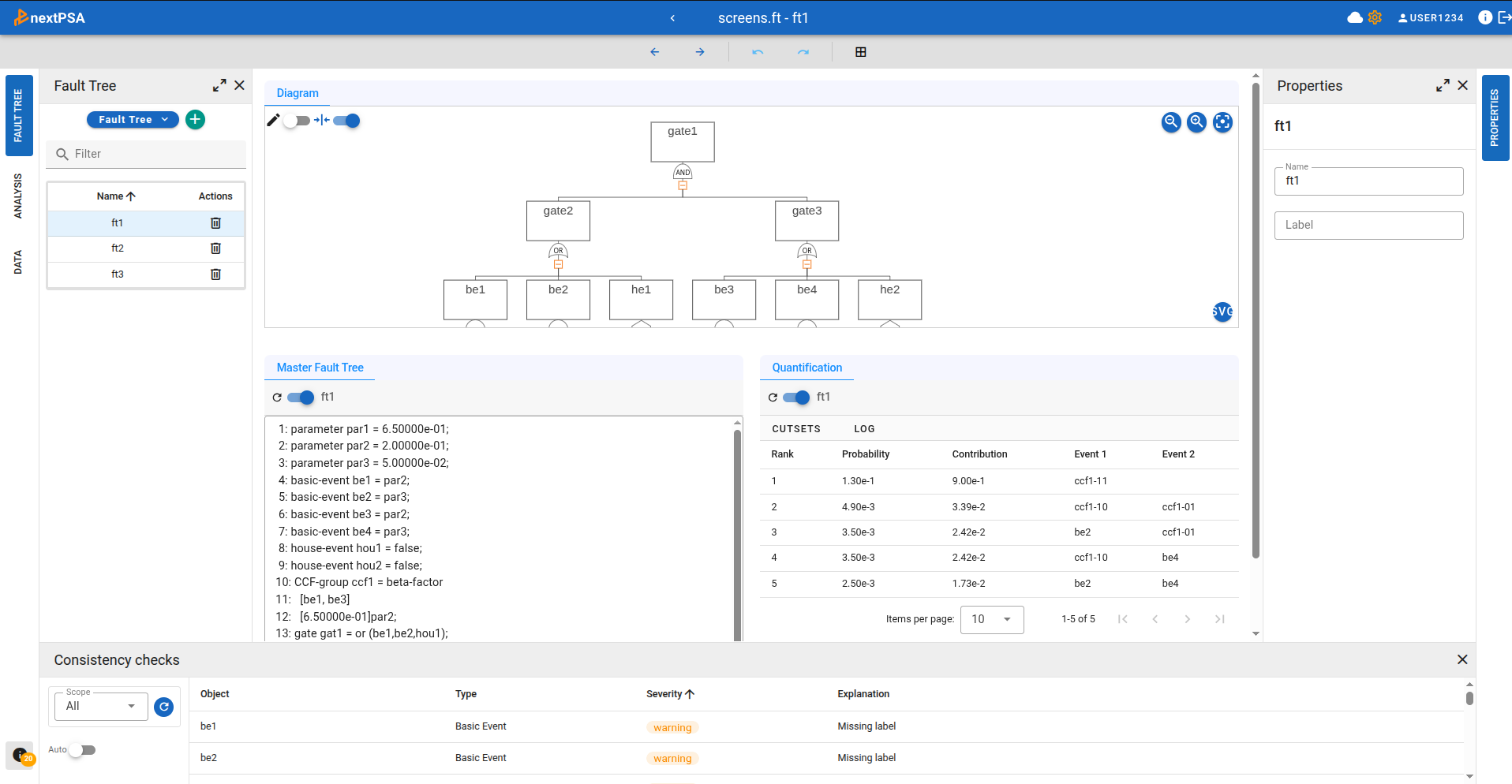Refresh the Master Fault Tree panel

(275, 398)
